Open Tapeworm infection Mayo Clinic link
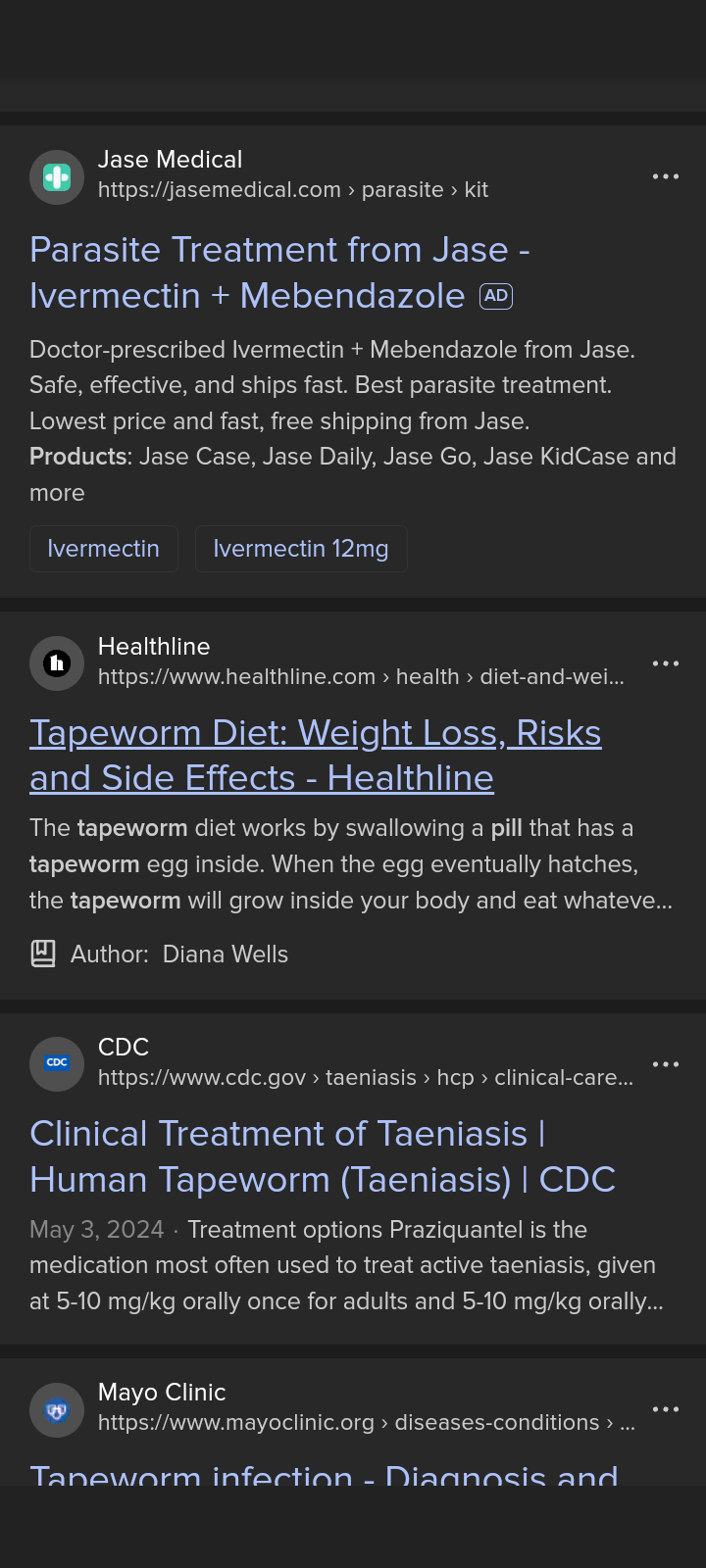706x1568 pixels. (324, 1474)
